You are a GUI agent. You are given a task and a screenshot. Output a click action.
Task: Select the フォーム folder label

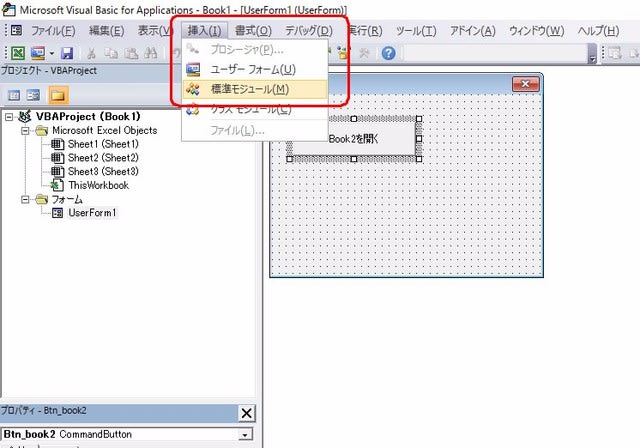[x=67, y=200]
